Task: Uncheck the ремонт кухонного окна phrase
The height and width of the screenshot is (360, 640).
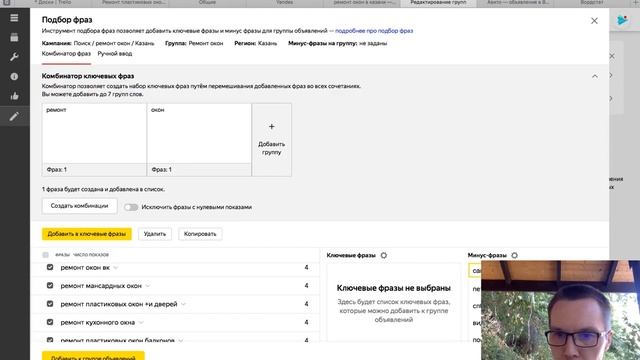Action: (50, 322)
